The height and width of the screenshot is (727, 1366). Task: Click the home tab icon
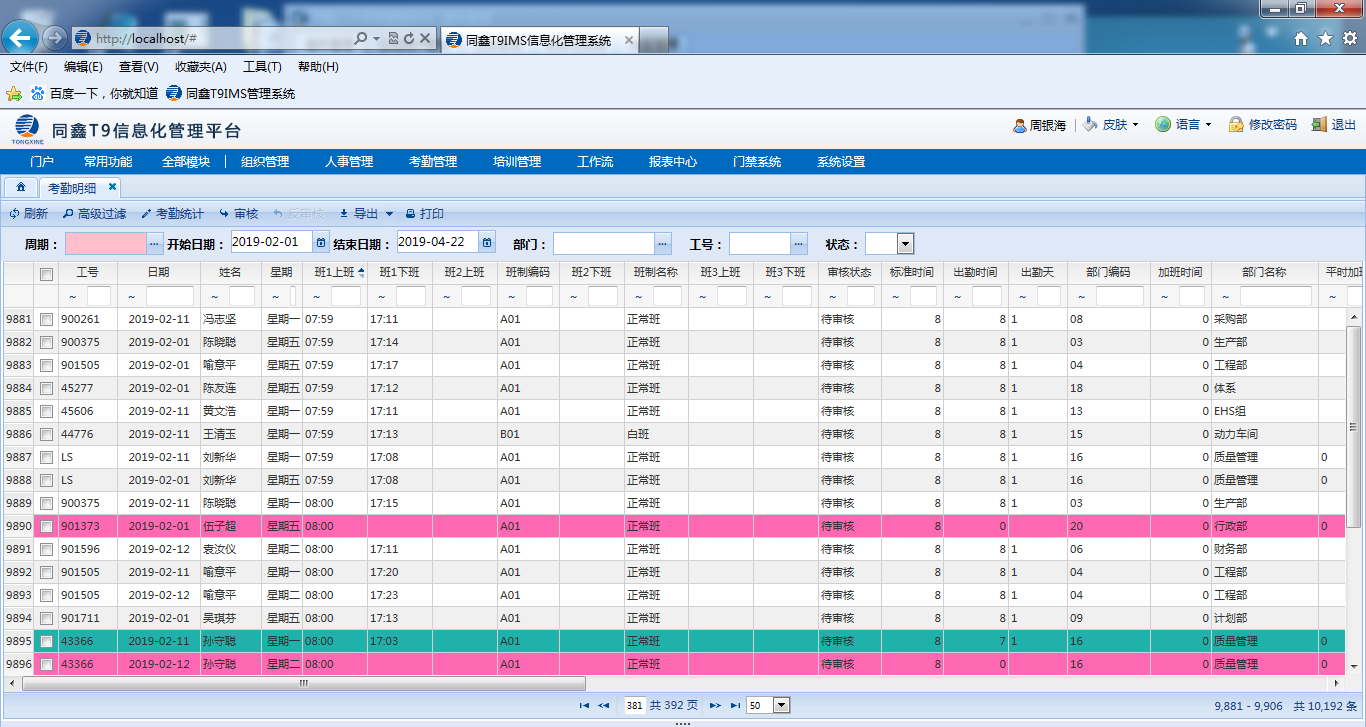20,187
